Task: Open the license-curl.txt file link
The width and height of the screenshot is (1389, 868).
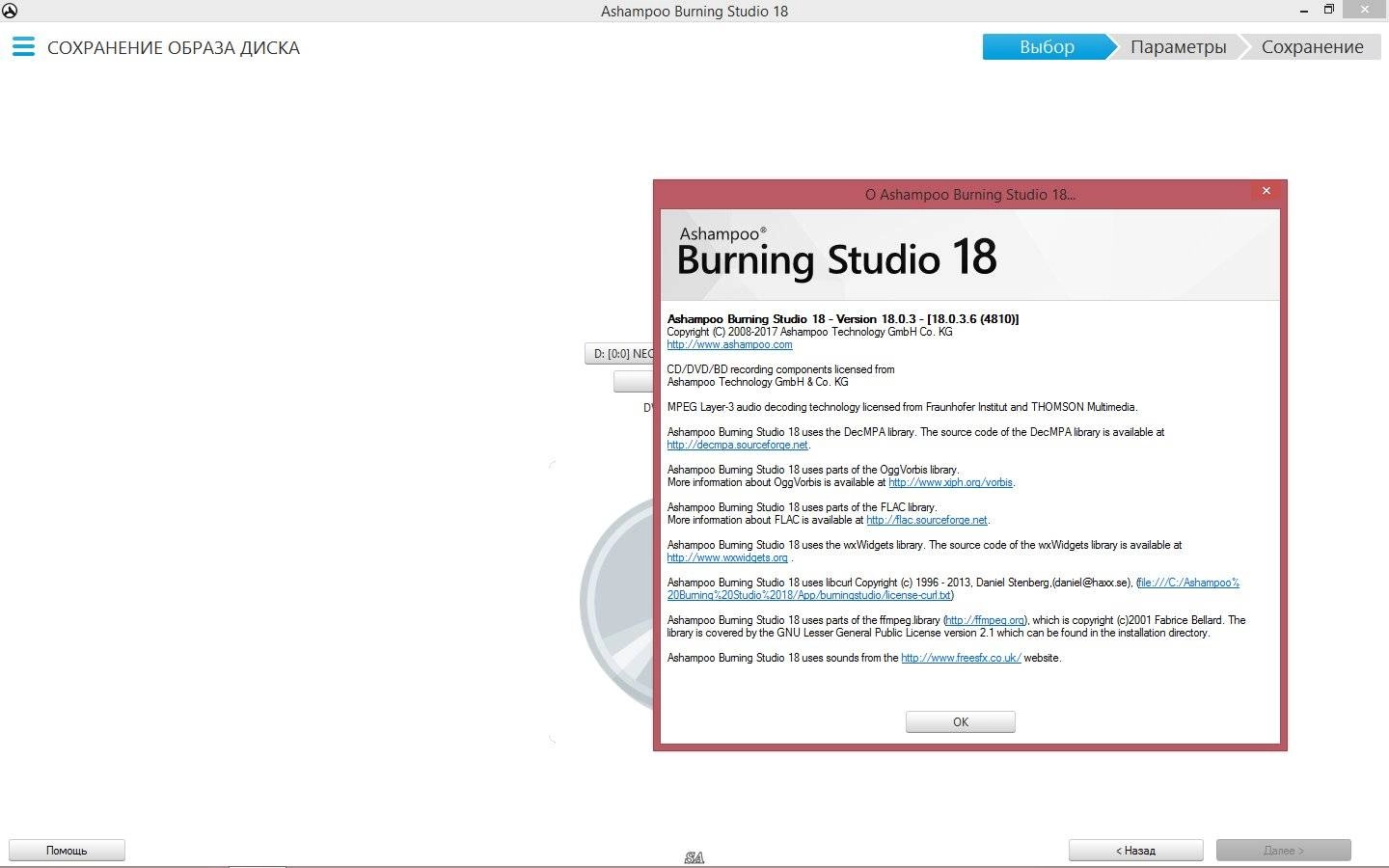Action: click(x=953, y=588)
